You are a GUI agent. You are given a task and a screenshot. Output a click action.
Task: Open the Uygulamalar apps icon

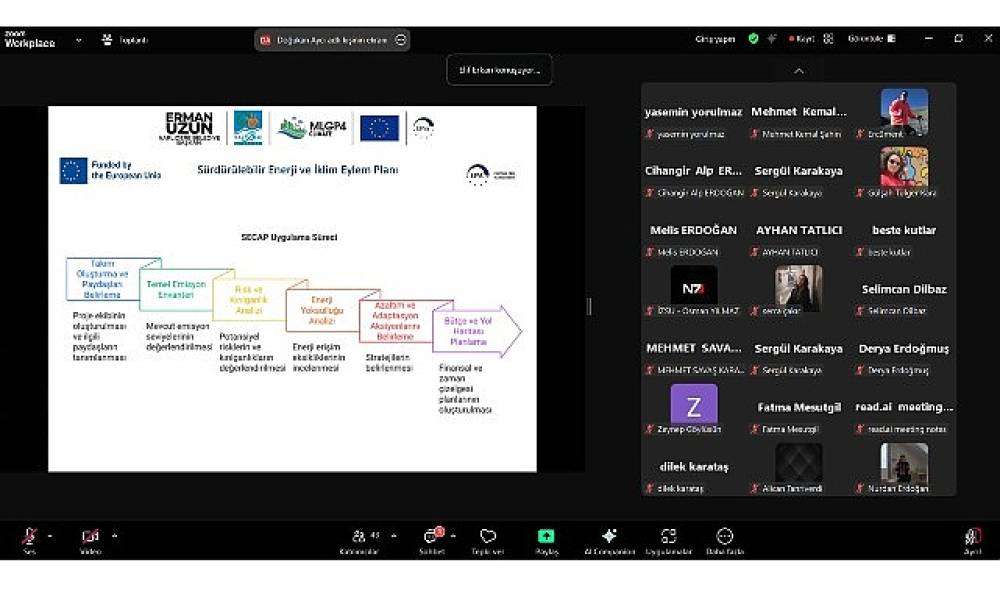coord(668,538)
